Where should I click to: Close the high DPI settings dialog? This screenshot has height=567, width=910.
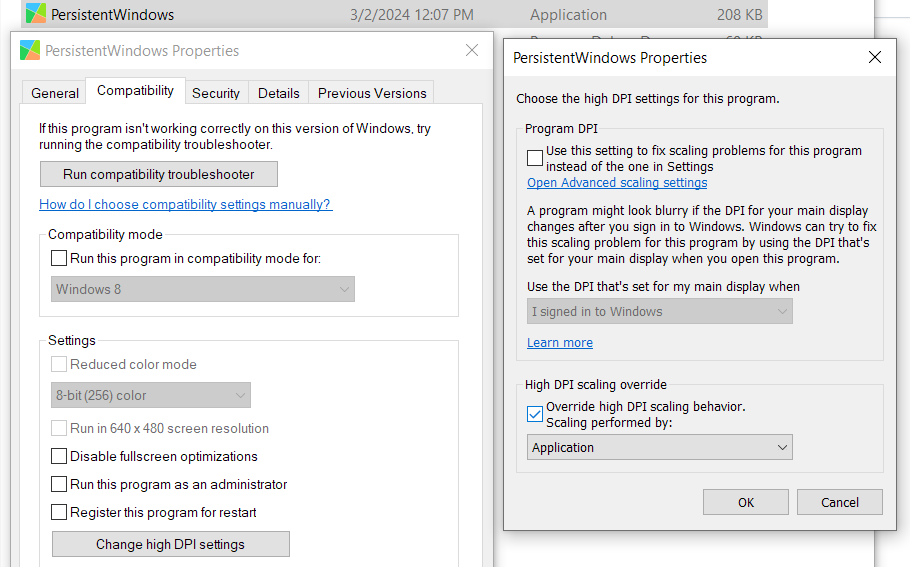(x=875, y=57)
